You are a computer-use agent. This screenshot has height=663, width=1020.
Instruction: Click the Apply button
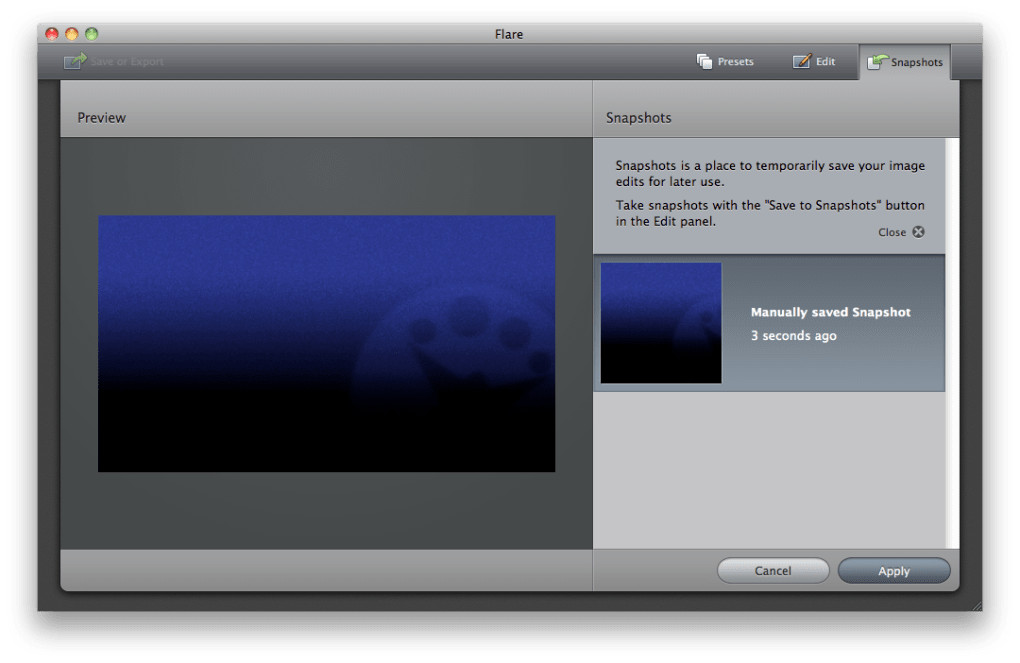click(894, 571)
